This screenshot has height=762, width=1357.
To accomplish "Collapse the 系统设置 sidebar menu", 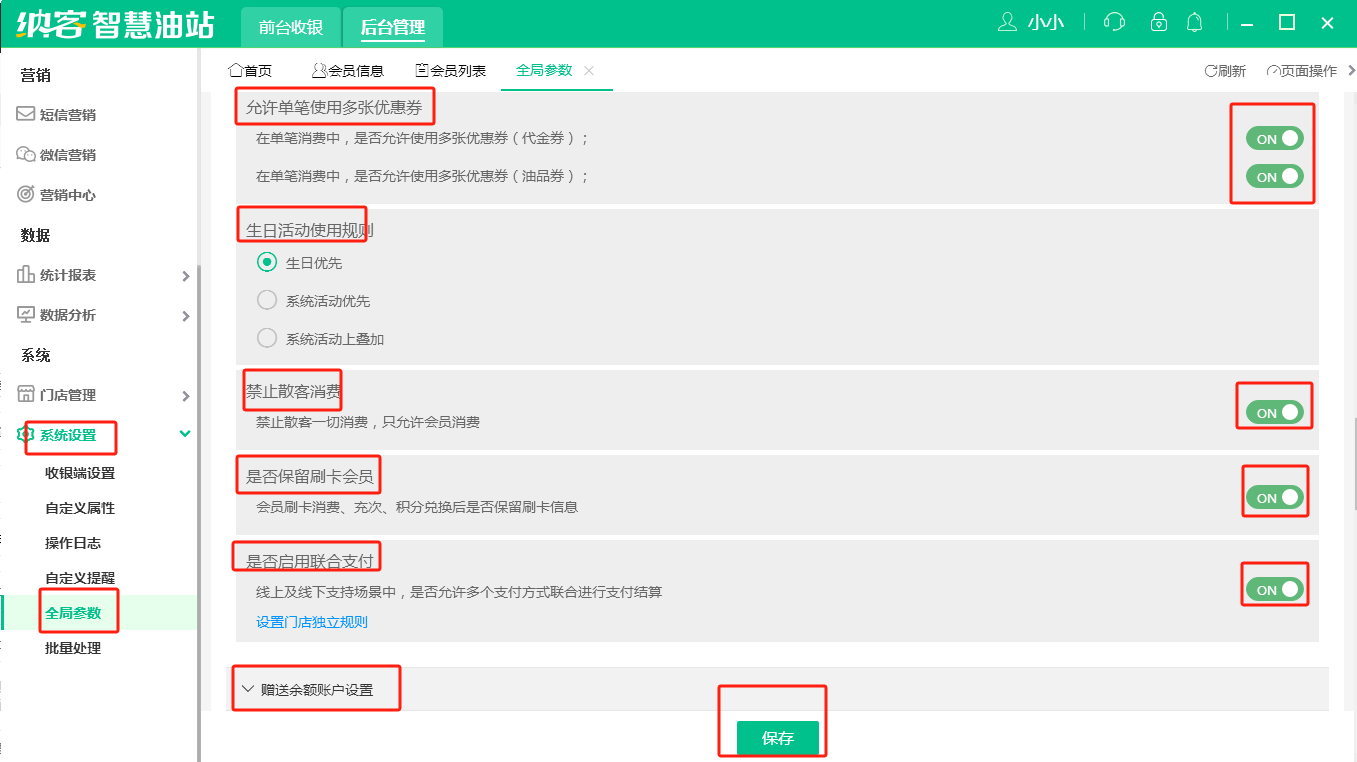I will coord(184,434).
